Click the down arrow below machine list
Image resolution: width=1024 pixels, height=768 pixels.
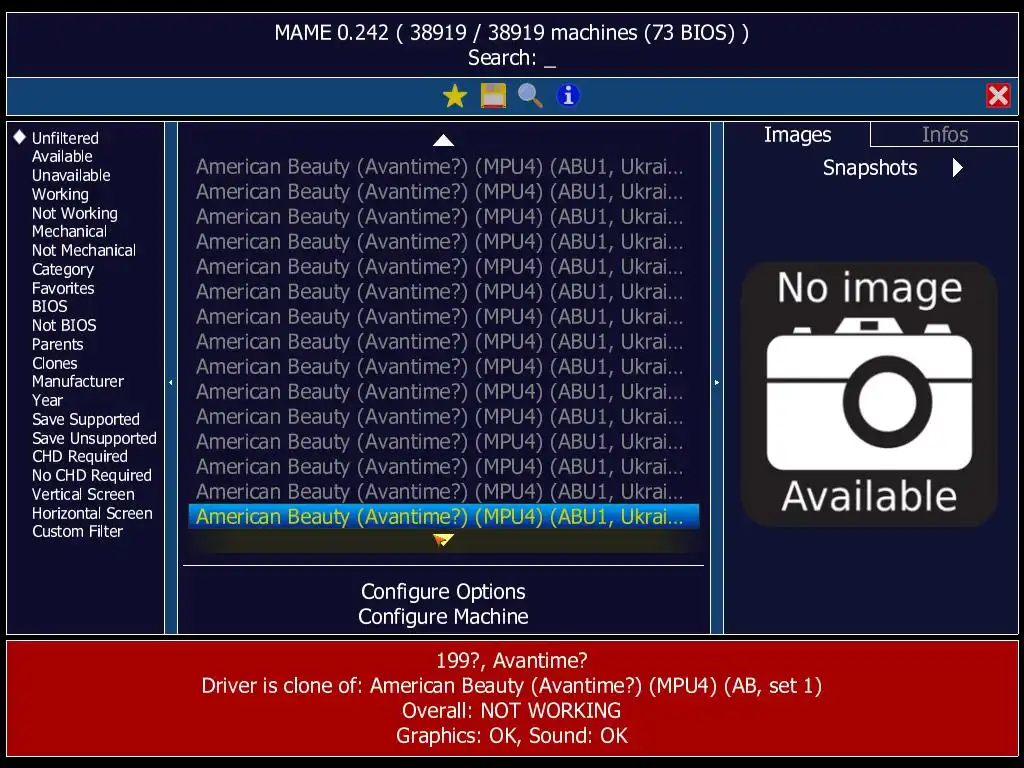[x=443, y=540]
